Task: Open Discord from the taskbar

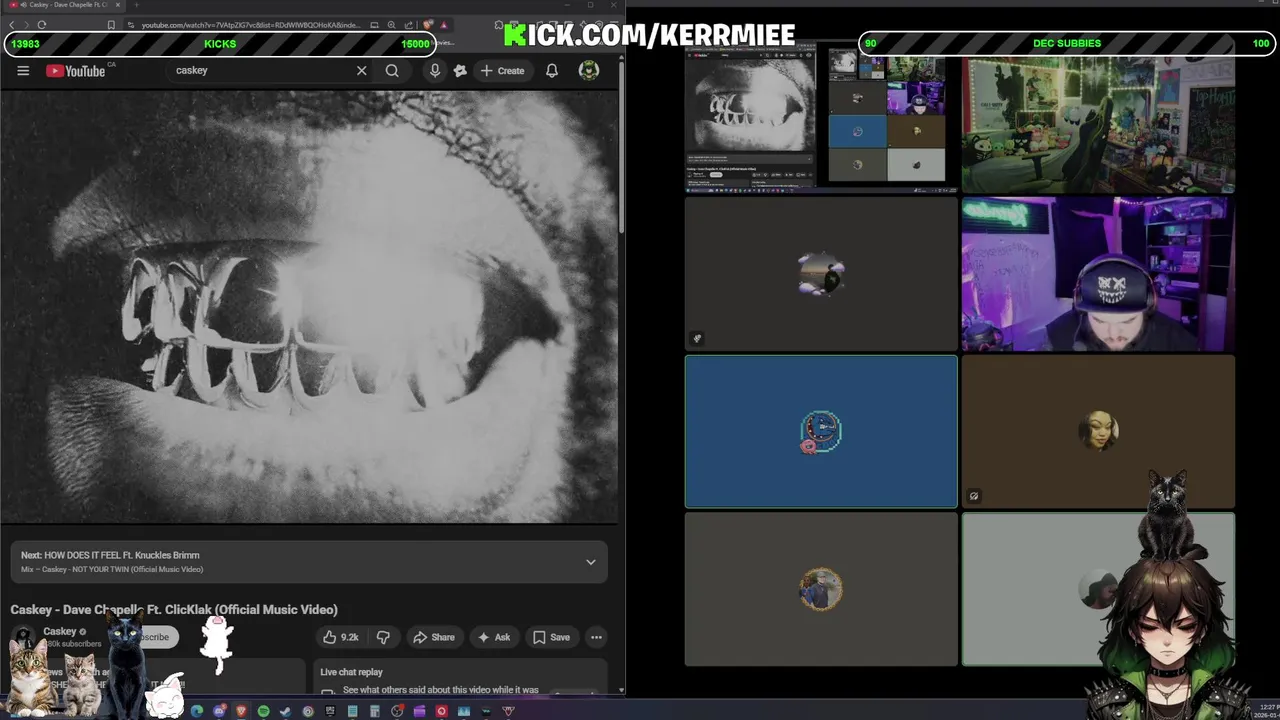Action: point(219,711)
